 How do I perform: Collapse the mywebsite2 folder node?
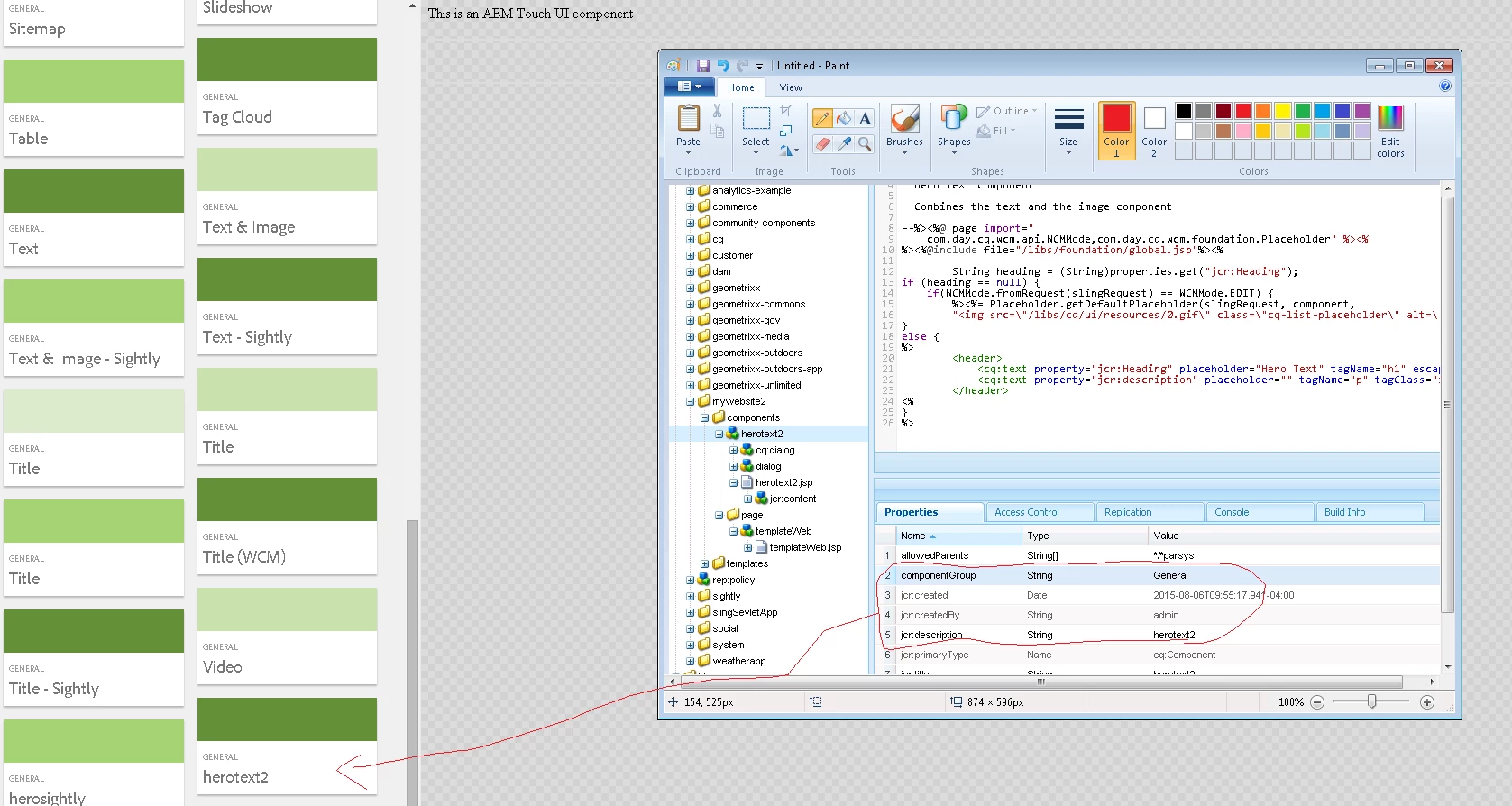(x=690, y=401)
